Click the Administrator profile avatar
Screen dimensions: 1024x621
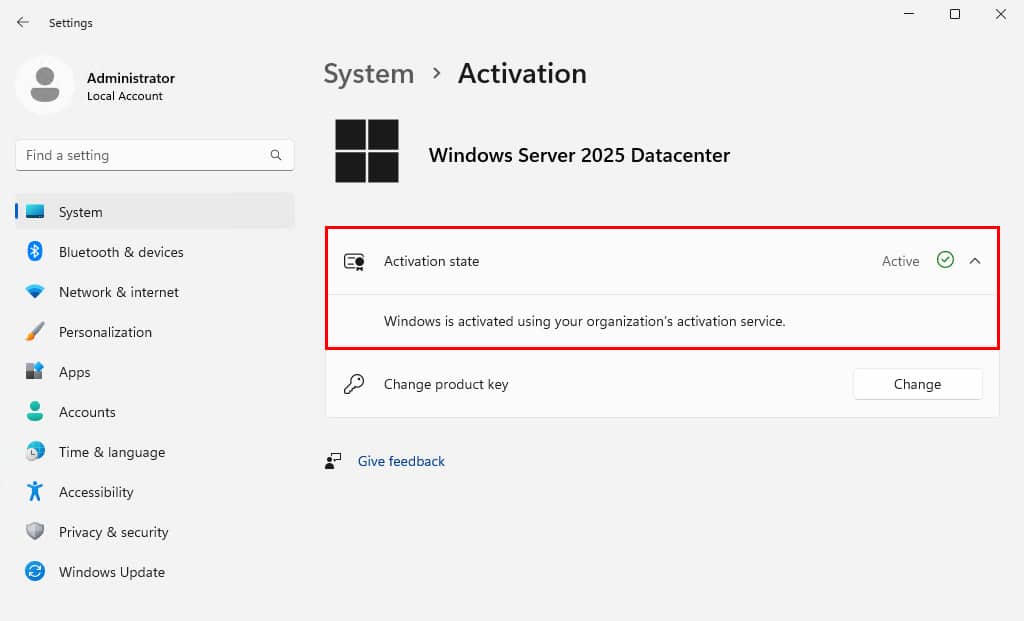coord(44,85)
